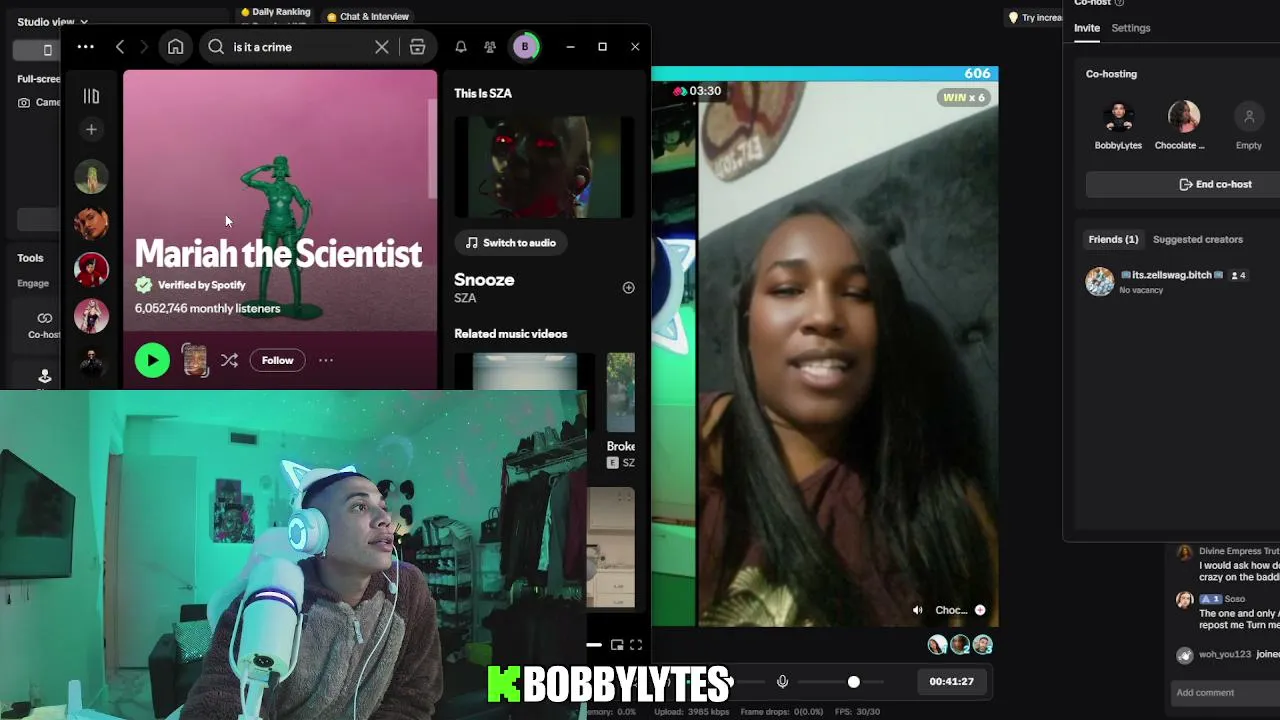1280x720 pixels.
Task: Switch to the Friends (1) tab
Action: (x=1113, y=240)
